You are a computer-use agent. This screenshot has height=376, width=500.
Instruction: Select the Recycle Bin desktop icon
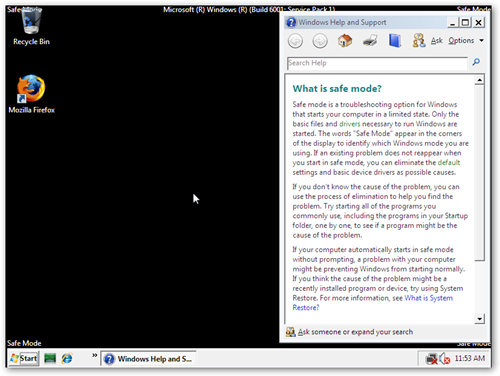(x=31, y=26)
